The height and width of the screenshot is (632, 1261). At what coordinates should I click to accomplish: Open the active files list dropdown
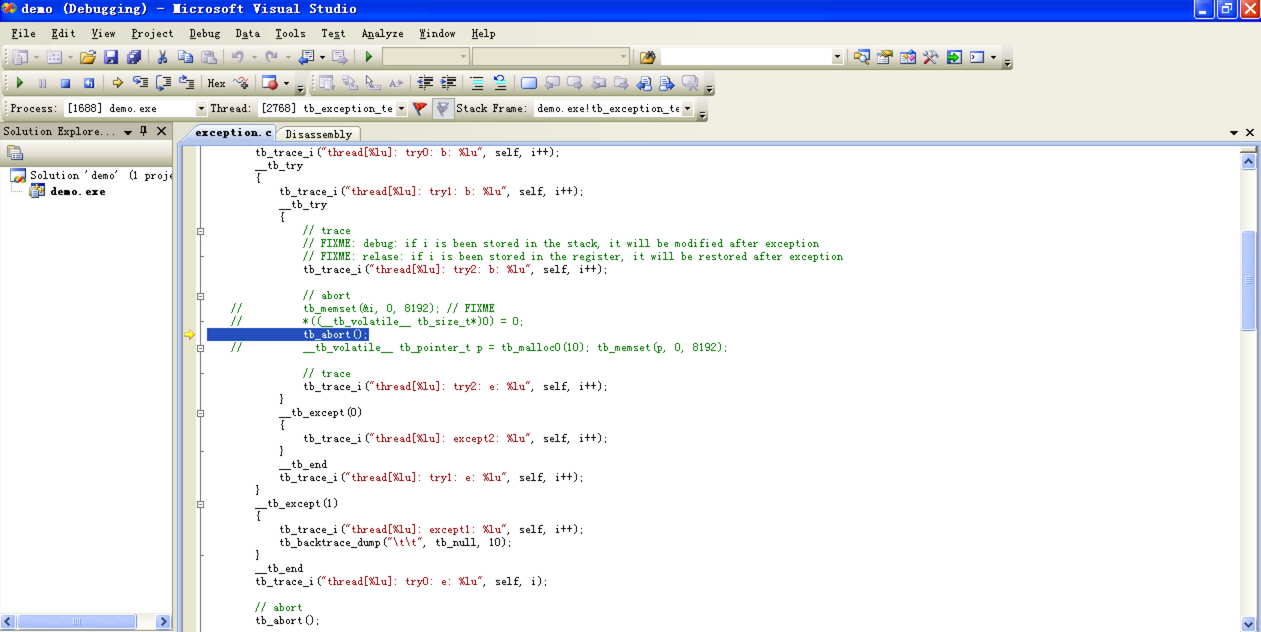tap(1234, 133)
